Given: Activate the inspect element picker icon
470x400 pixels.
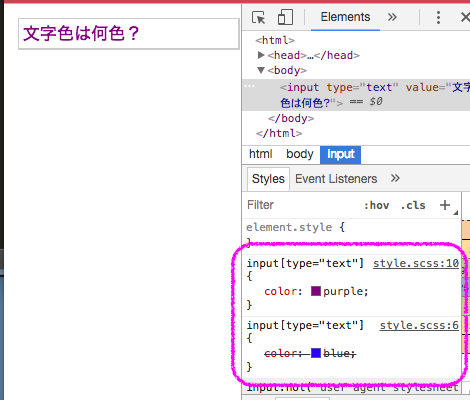Looking at the screenshot, I should pyautogui.click(x=259, y=17).
